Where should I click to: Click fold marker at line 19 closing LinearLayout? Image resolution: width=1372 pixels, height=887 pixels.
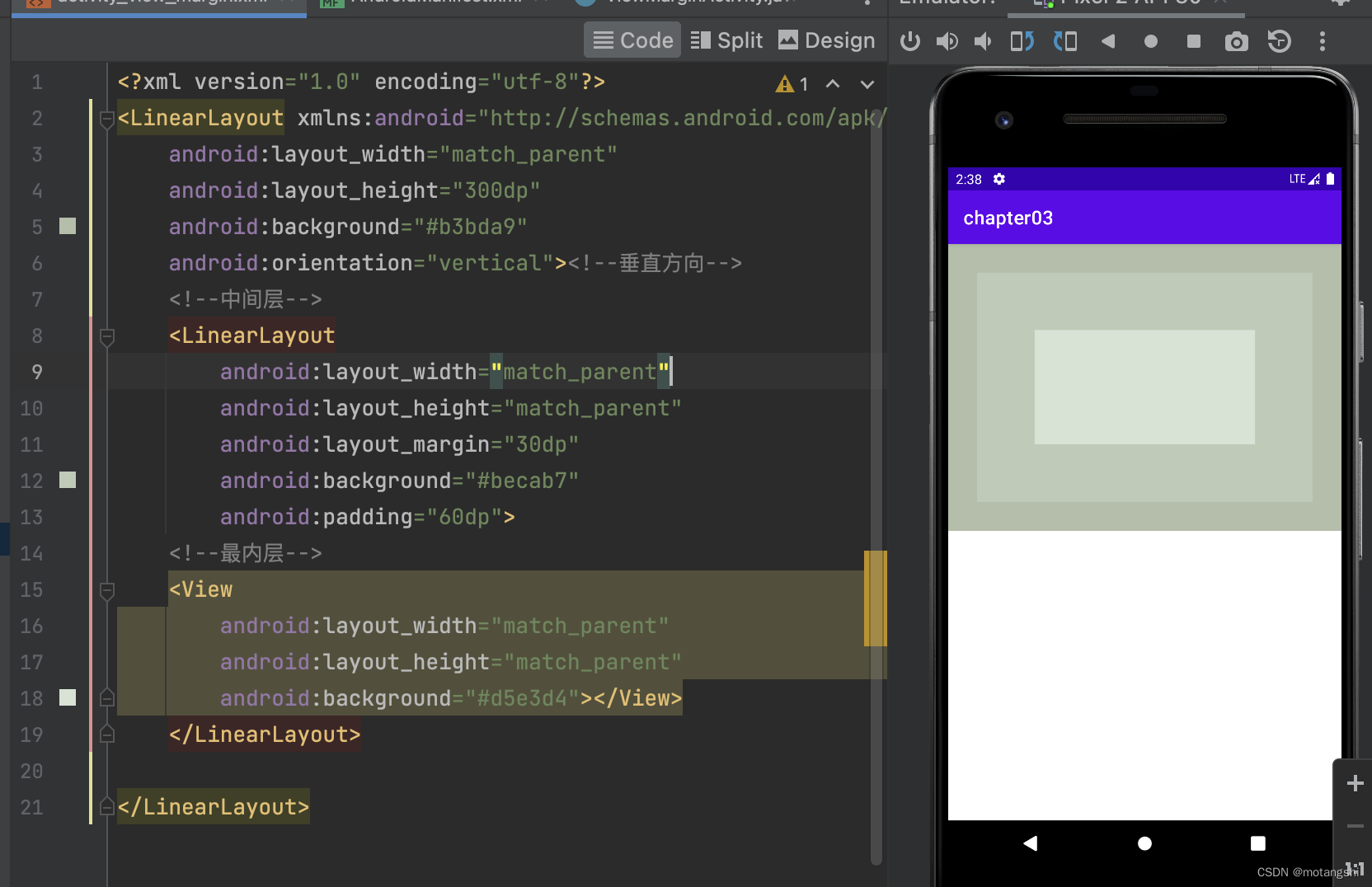point(106,734)
